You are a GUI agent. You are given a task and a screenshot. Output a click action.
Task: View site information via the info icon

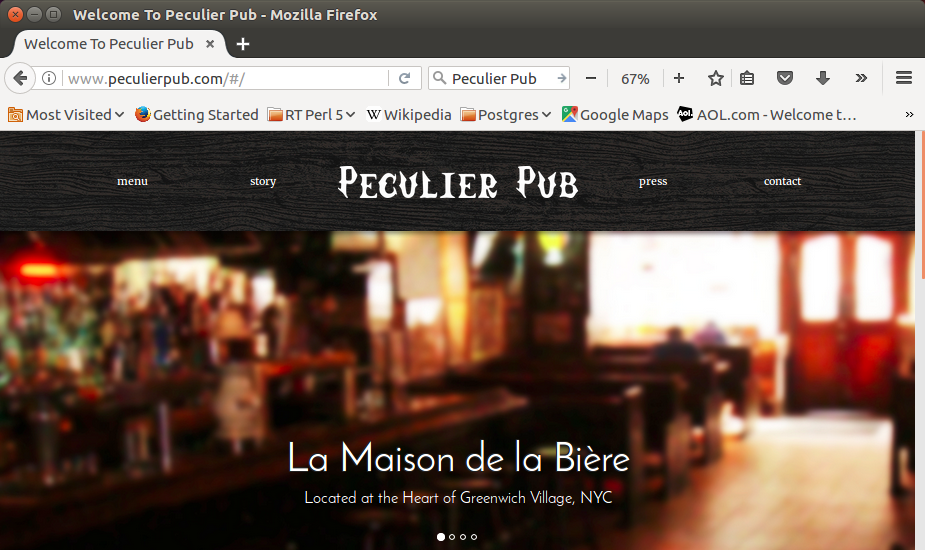49,78
